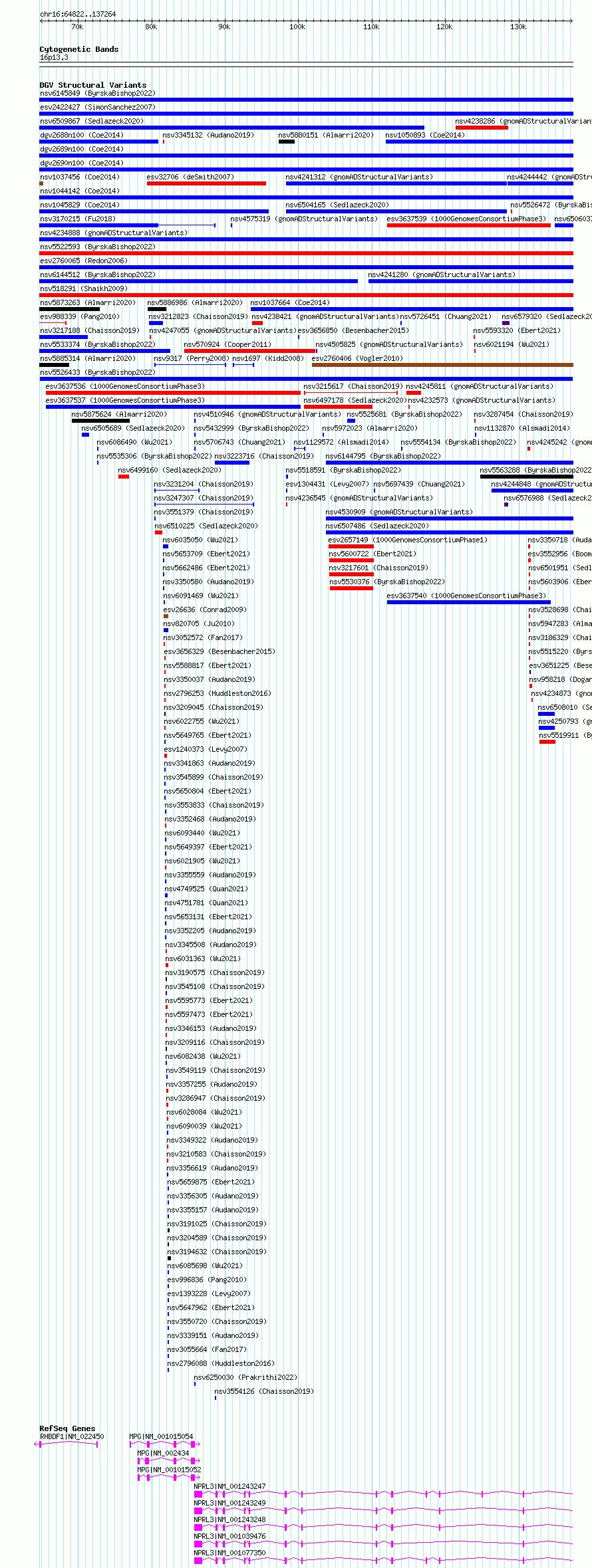Screen dimensions: 592x1568
Task: Click the black bar under nsv5875624 (Almarri2020)
Action: pyautogui.click(x=100, y=421)
